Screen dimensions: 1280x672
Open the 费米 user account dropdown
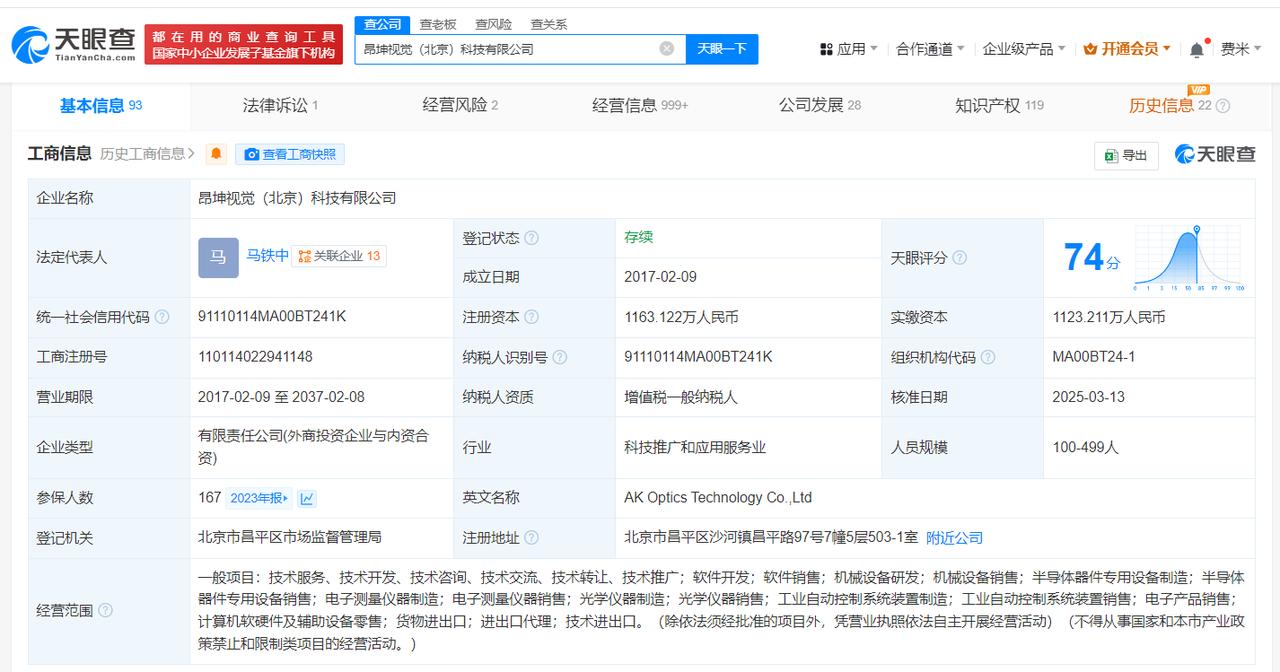click(x=1241, y=49)
